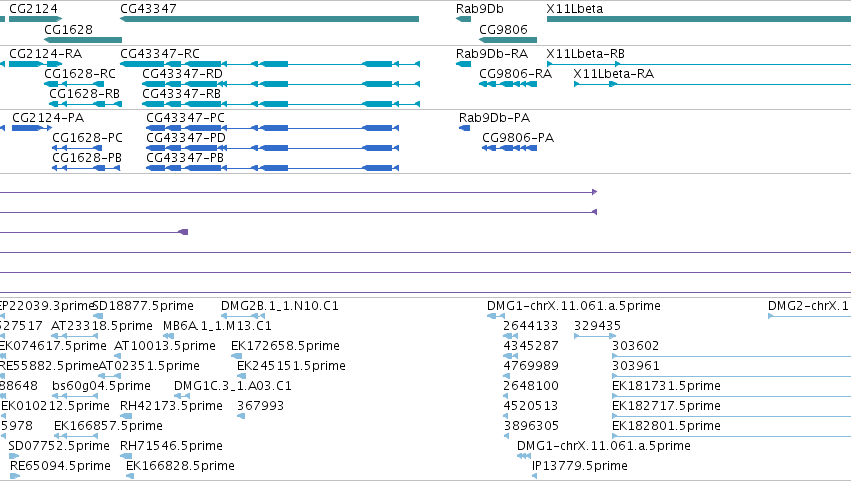
Task: Select EST label MB6A.1_1.M13.C1
Action: [217, 326]
